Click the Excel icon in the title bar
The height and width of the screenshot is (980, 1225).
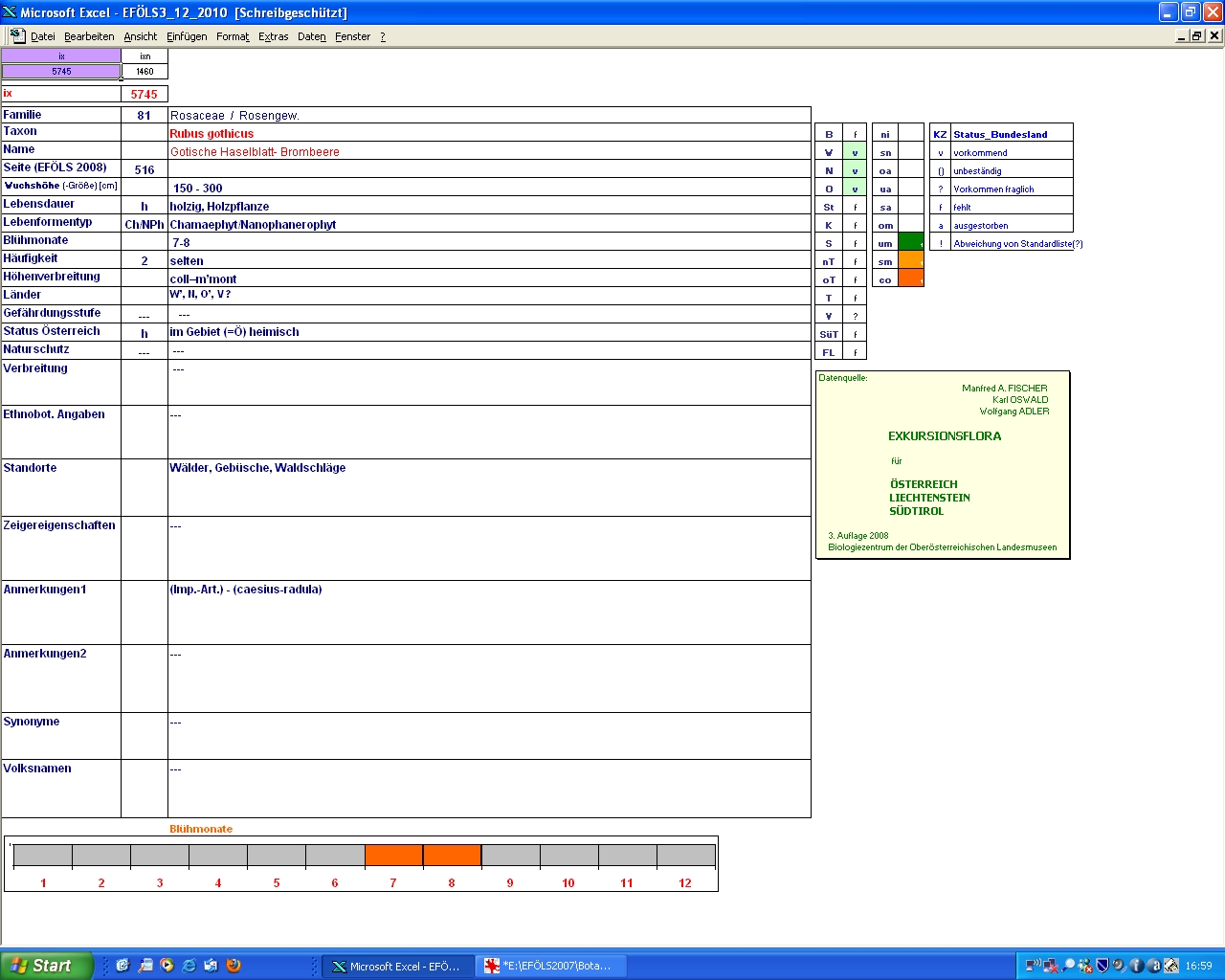coord(10,12)
